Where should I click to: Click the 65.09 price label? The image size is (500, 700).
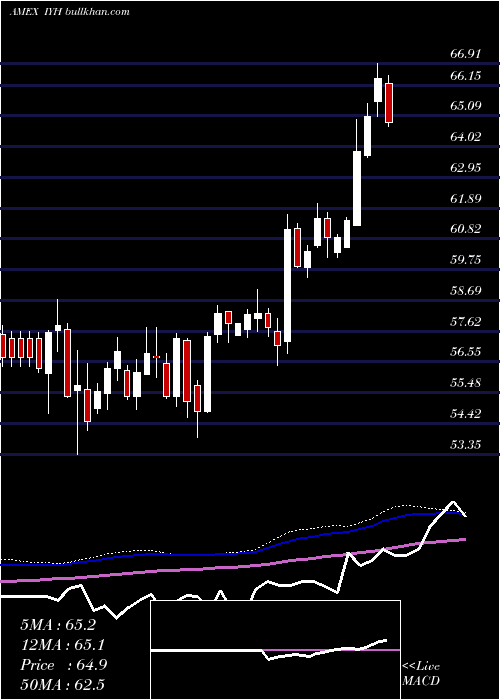coord(466,106)
